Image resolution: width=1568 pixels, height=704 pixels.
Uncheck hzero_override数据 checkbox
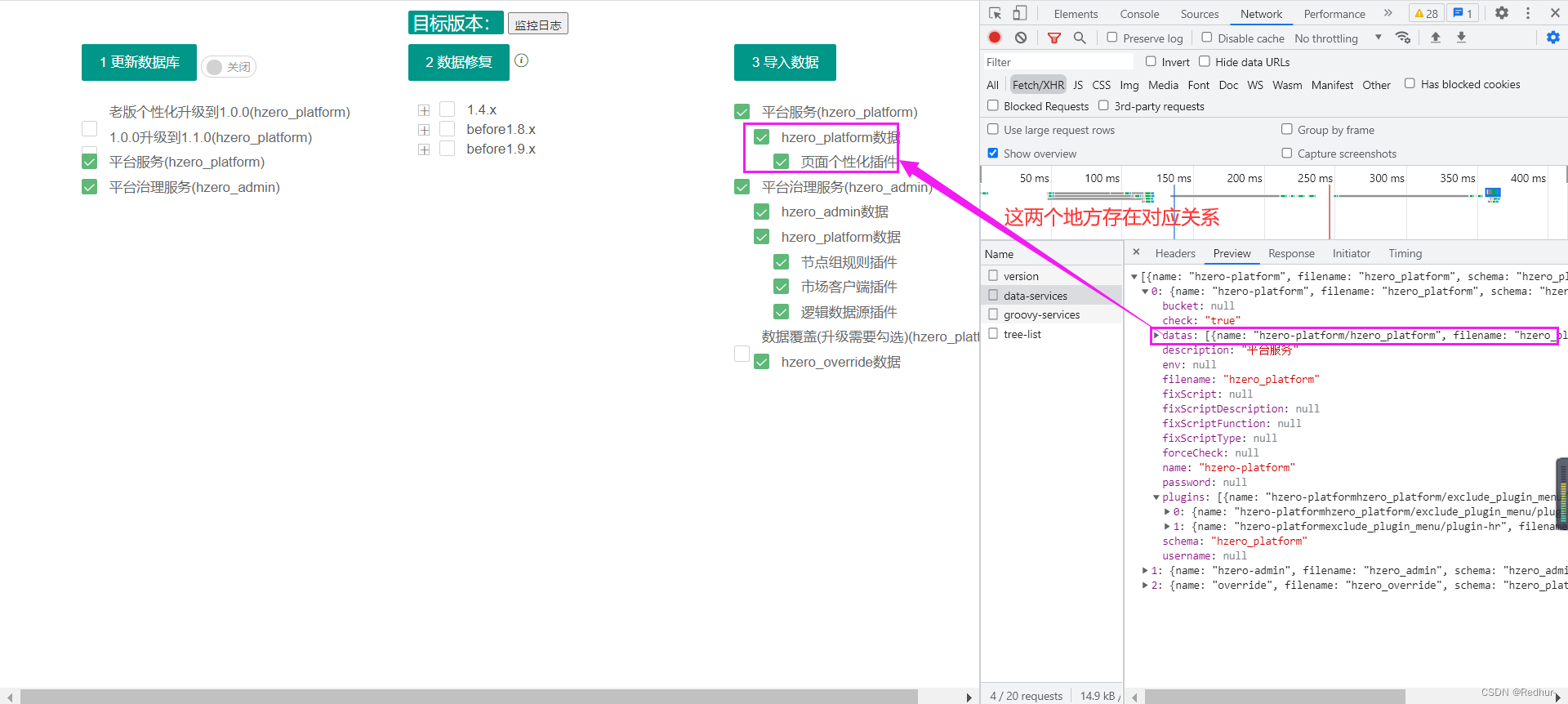click(761, 362)
